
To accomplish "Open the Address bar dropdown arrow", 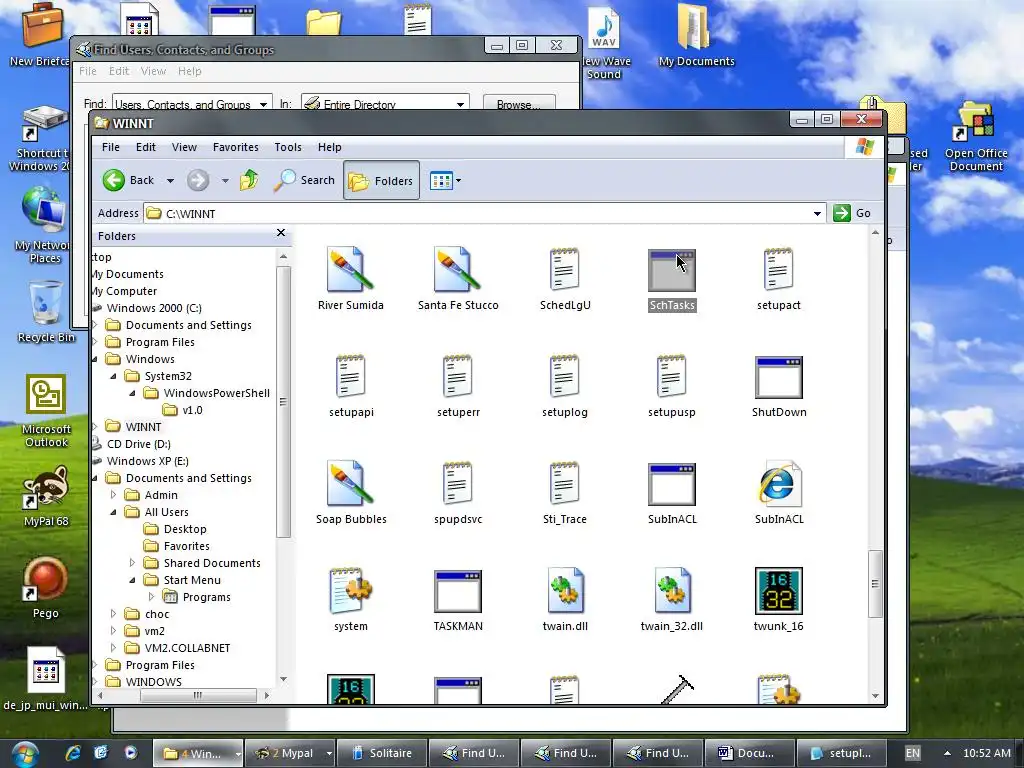I will click(x=817, y=214).
